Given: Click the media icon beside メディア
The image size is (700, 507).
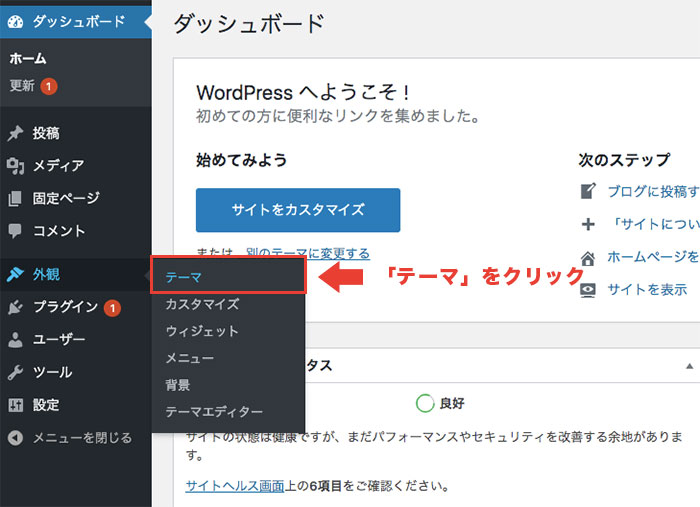Looking at the screenshot, I should click(15, 166).
